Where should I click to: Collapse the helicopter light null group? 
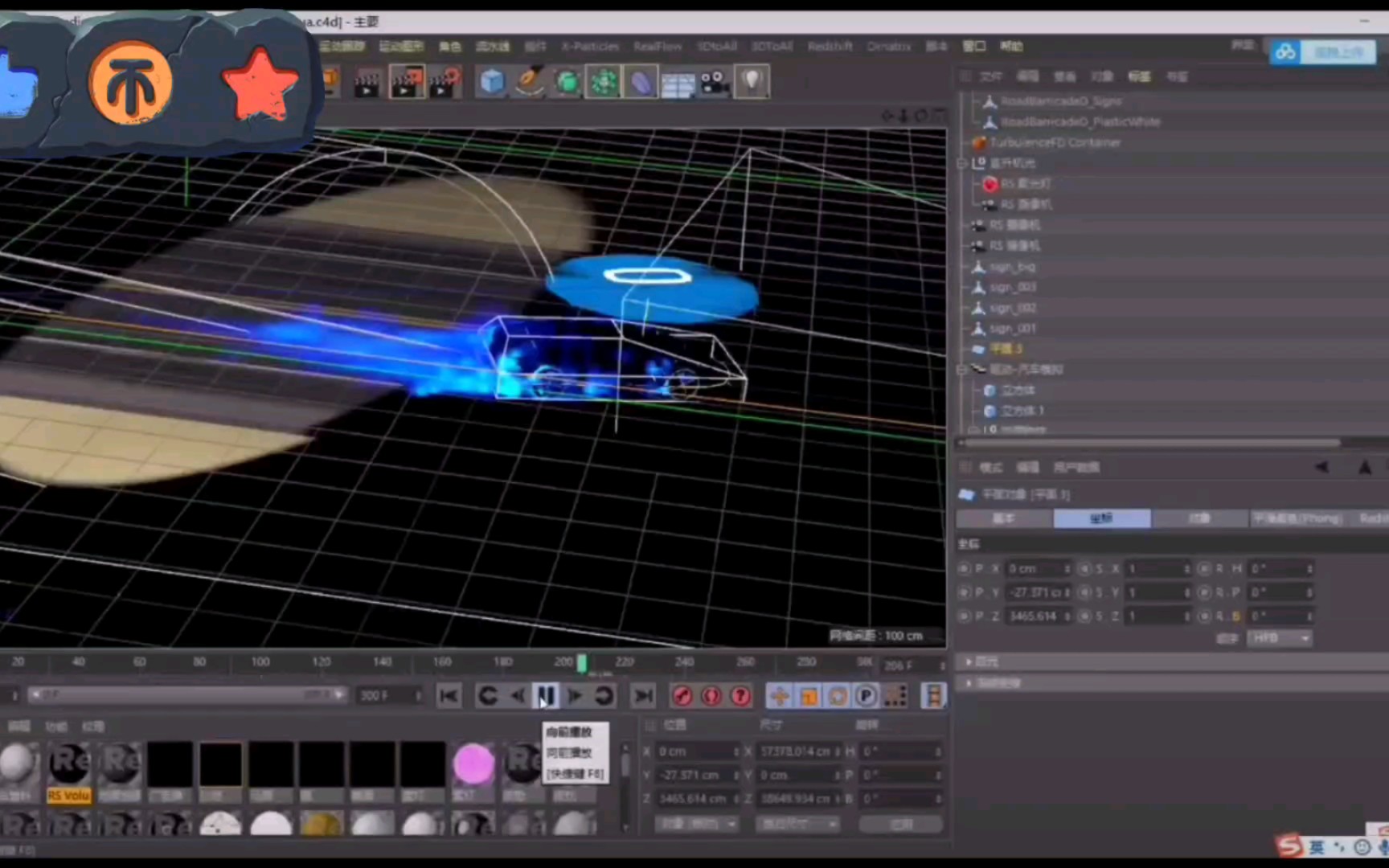coord(961,163)
